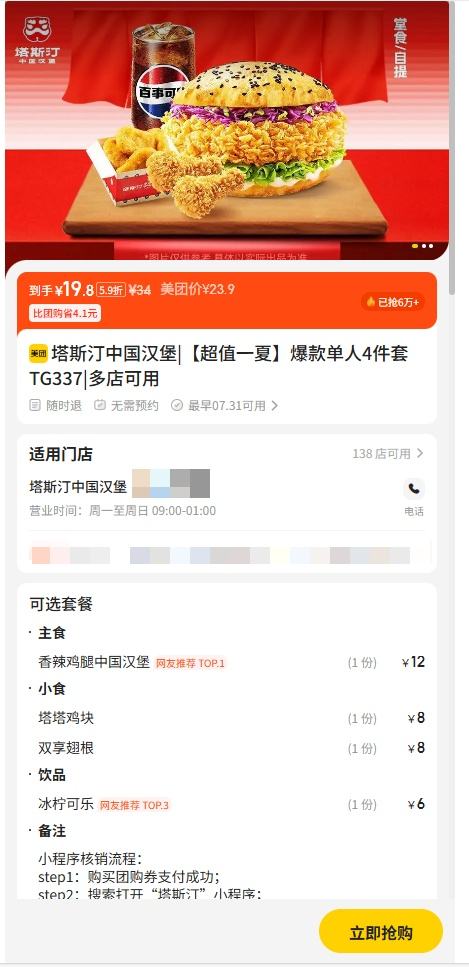
Task: Select the 香辣鸡腿中国汉堡 item
Action: (94, 662)
